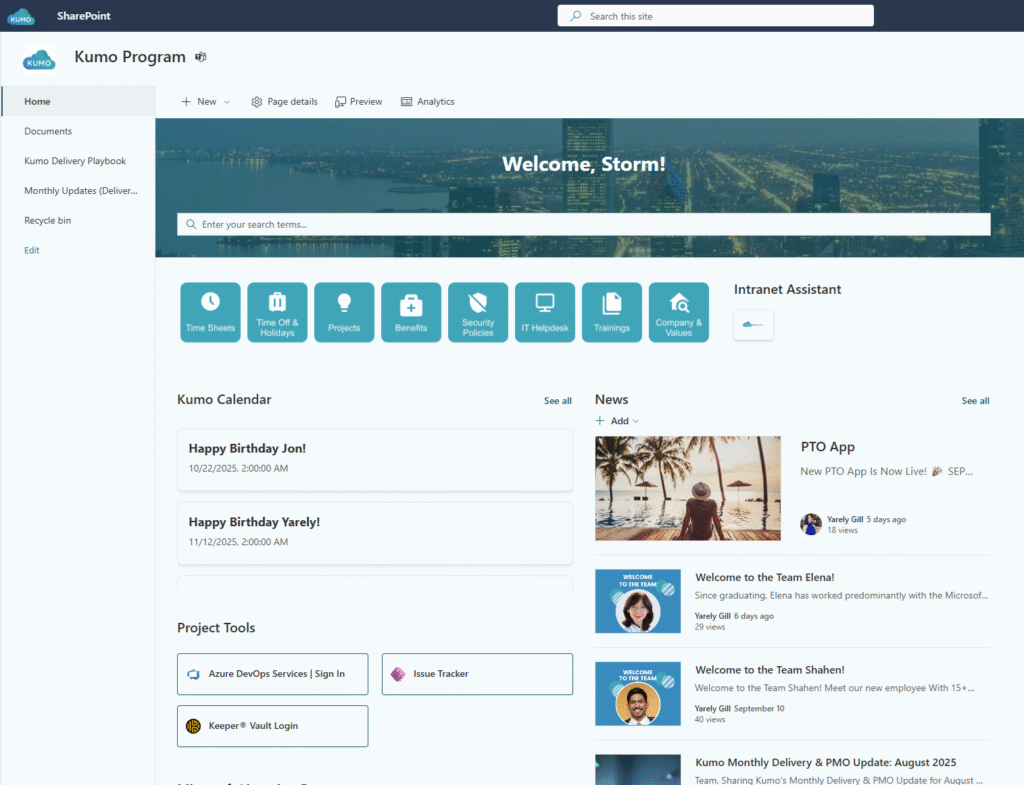The image size is (1024, 785).
Task: Open the Time Off & Holidays tile
Action: pyautogui.click(x=277, y=312)
